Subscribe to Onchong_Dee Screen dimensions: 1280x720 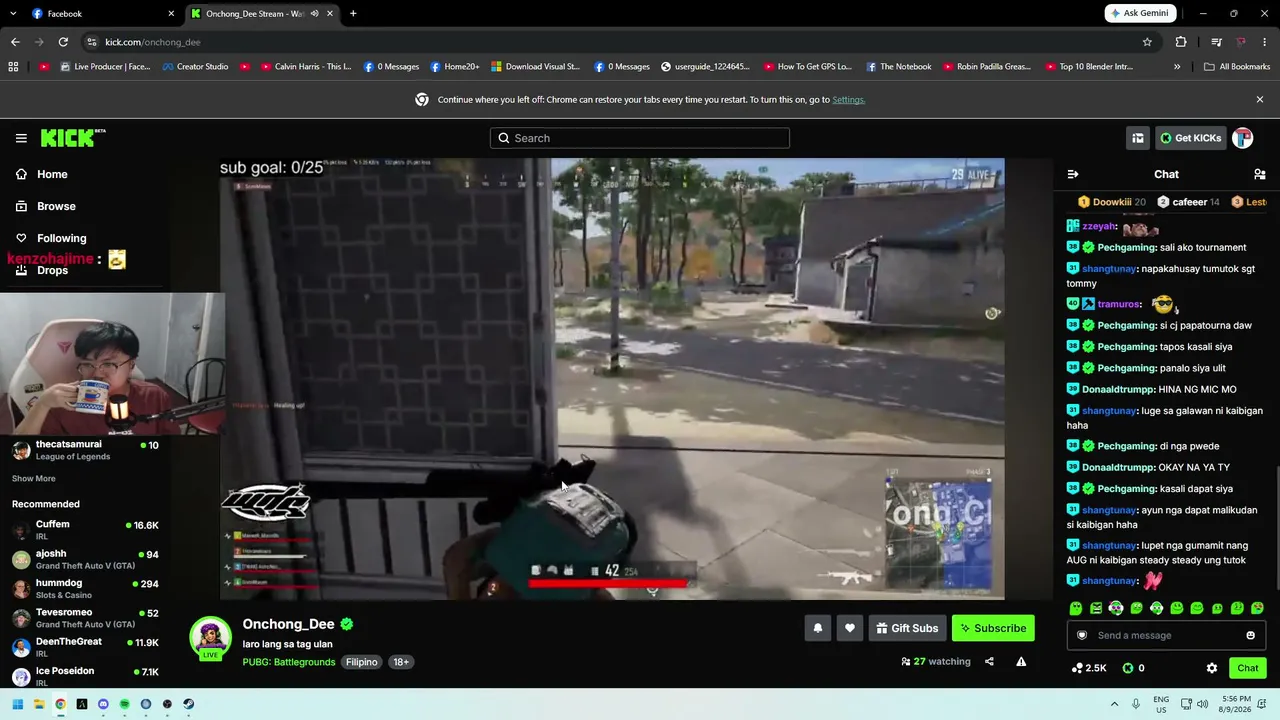(x=993, y=628)
